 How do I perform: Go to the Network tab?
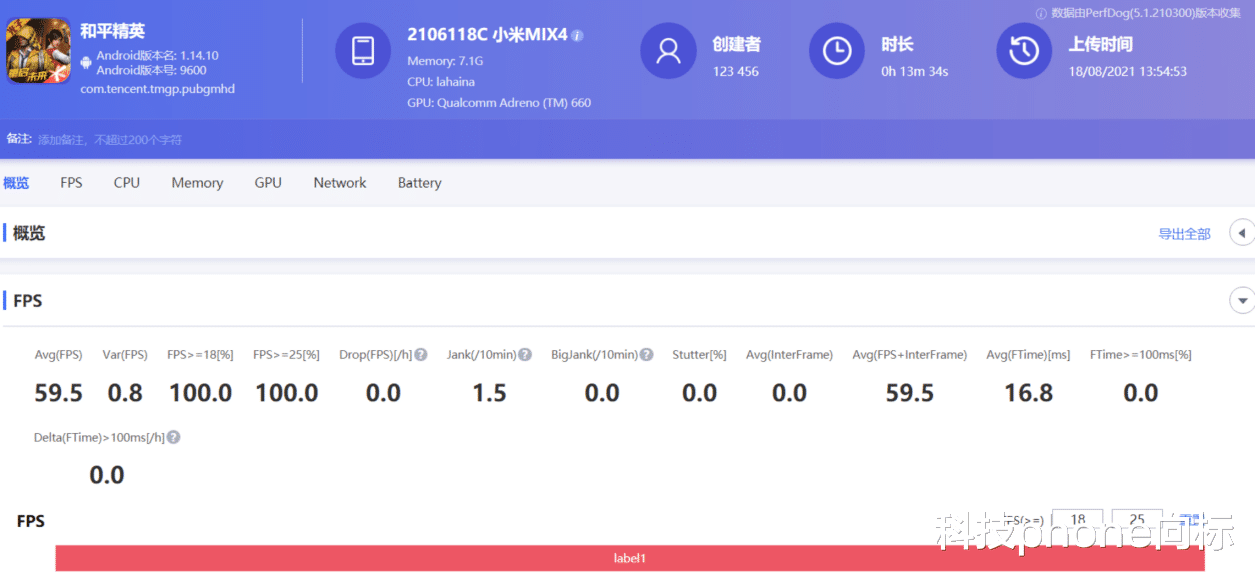click(x=340, y=183)
